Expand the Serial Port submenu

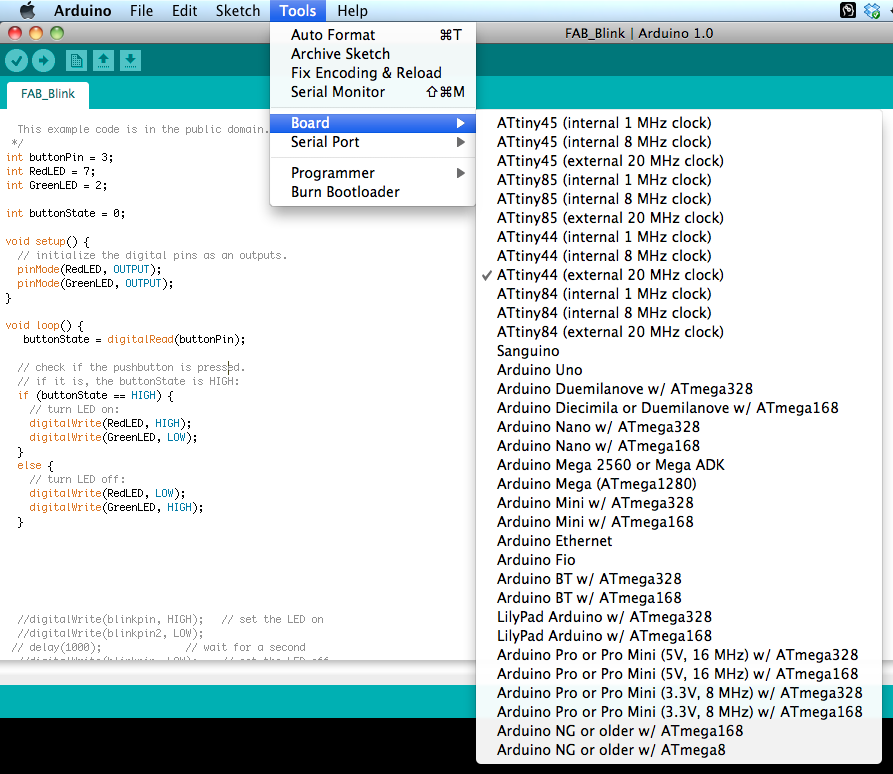point(372,142)
